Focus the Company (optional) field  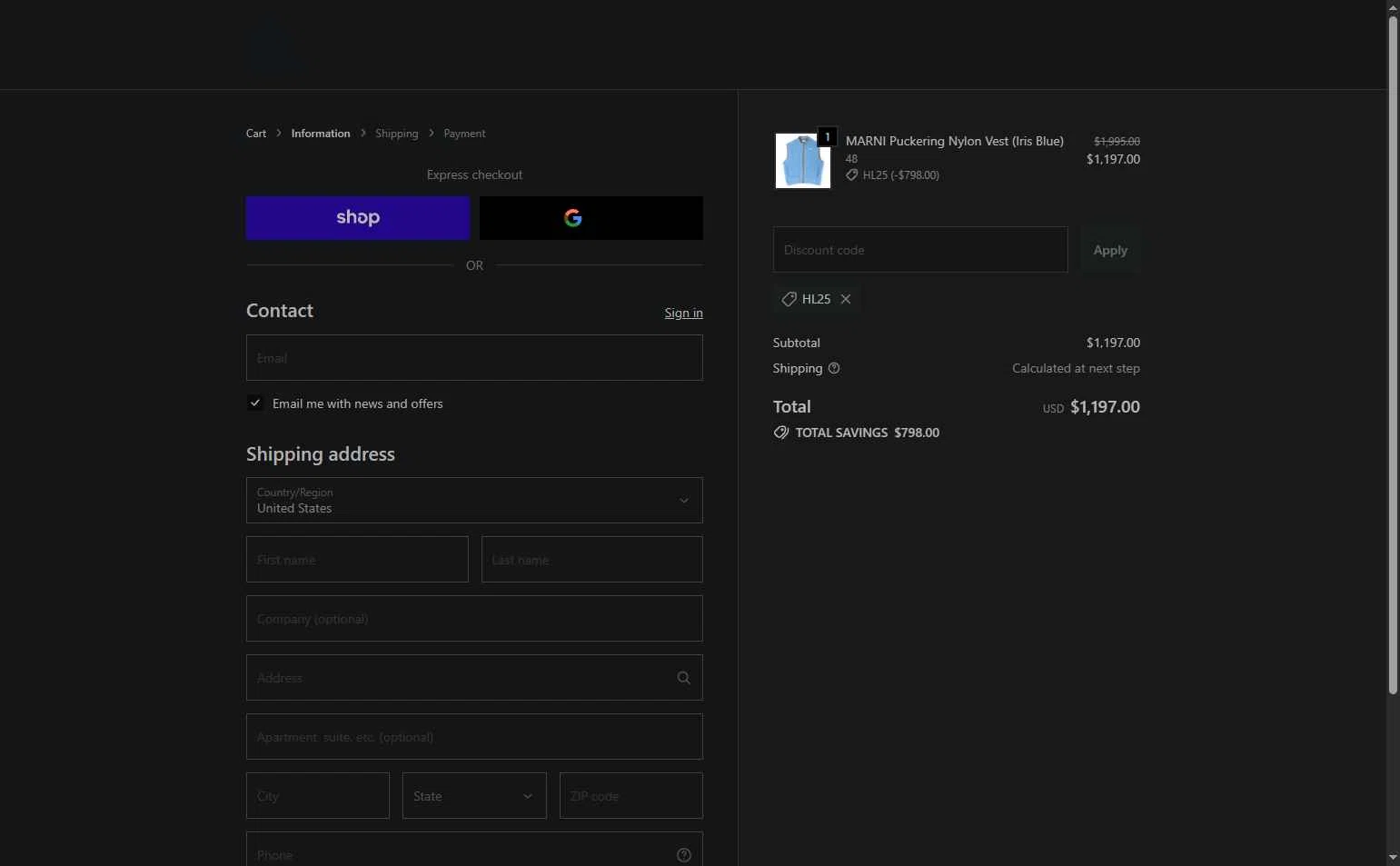point(474,619)
